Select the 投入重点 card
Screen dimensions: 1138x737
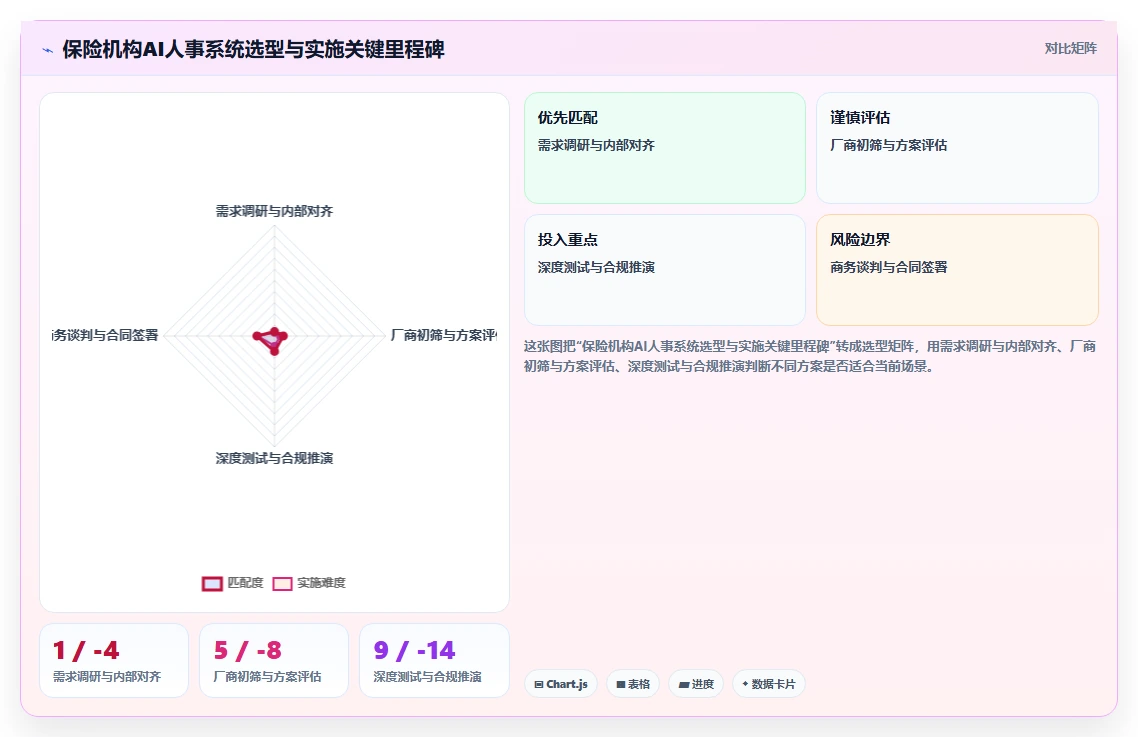click(665, 269)
